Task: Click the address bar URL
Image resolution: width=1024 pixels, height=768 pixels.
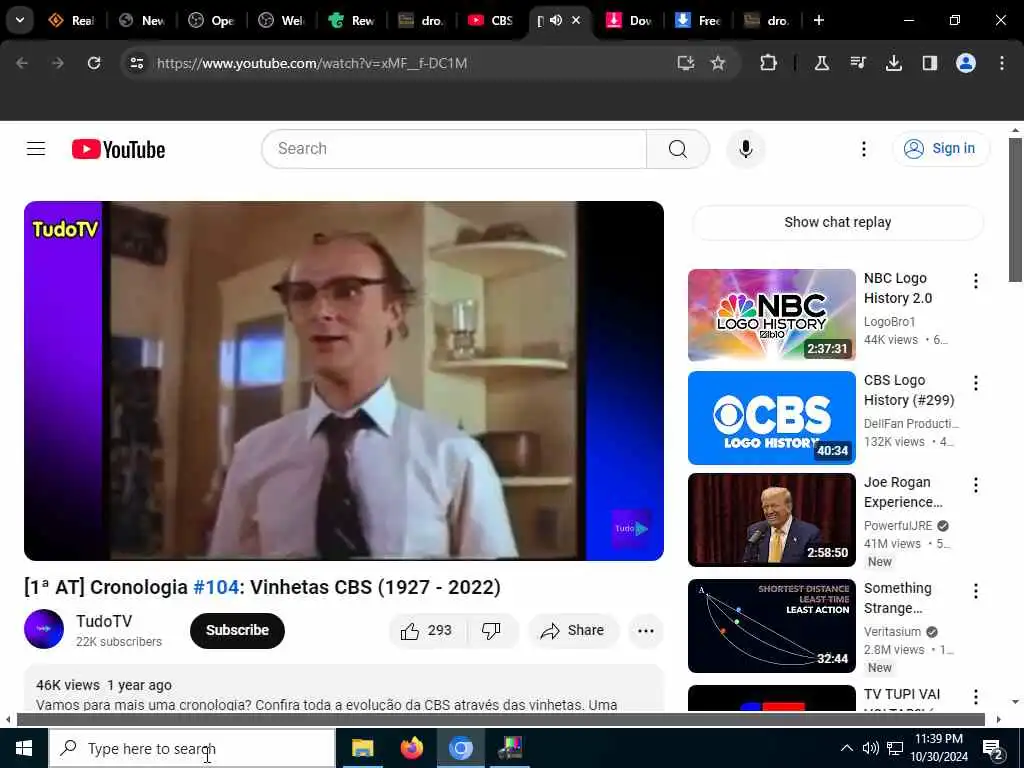Action: (x=312, y=63)
